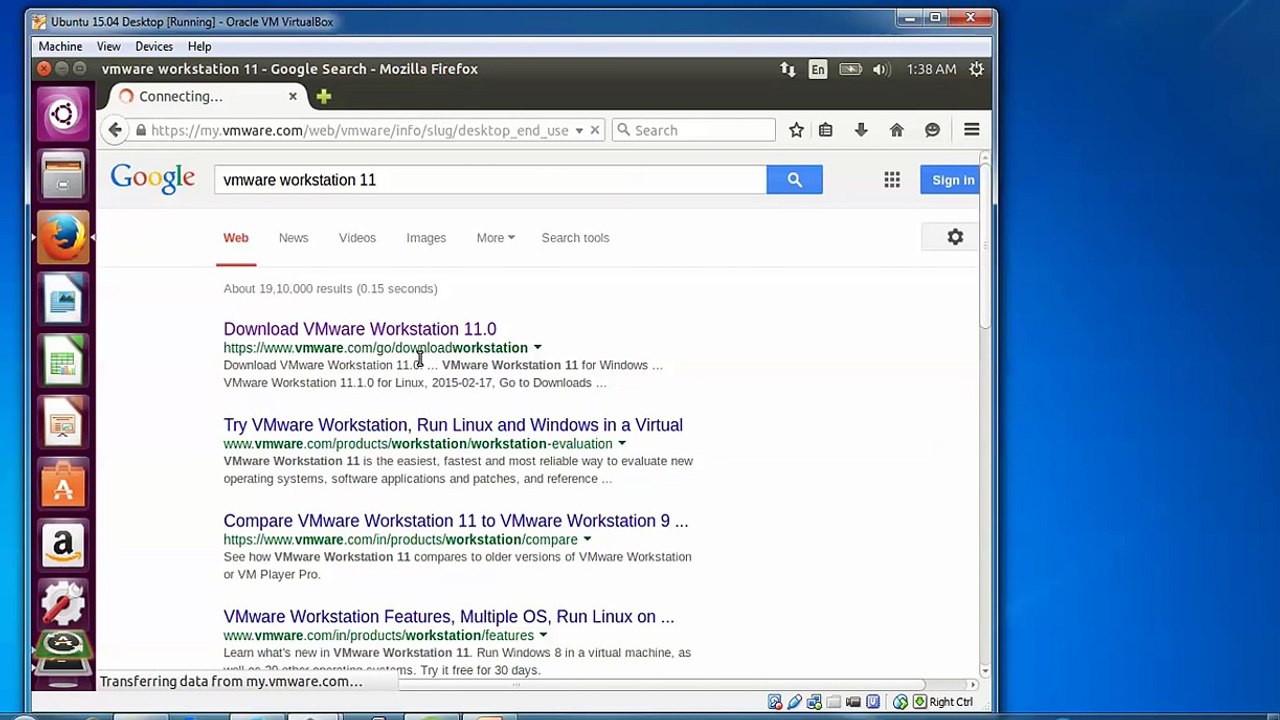Open VirtualBox Machine menu
The image size is (1280, 720).
tap(60, 47)
